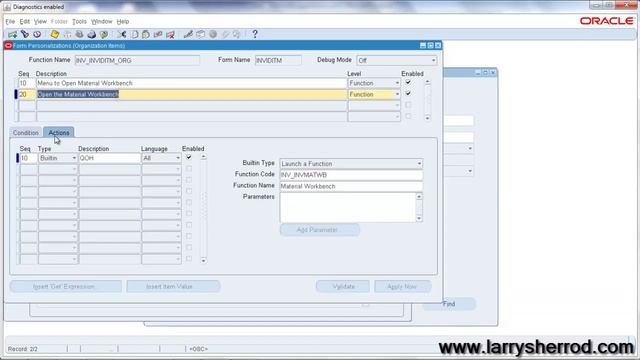Image resolution: width=640 pixels, height=360 pixels.
Task: Click the Translations globe toolbar icon
Action: pyautogui.click(x=213, y=34)
